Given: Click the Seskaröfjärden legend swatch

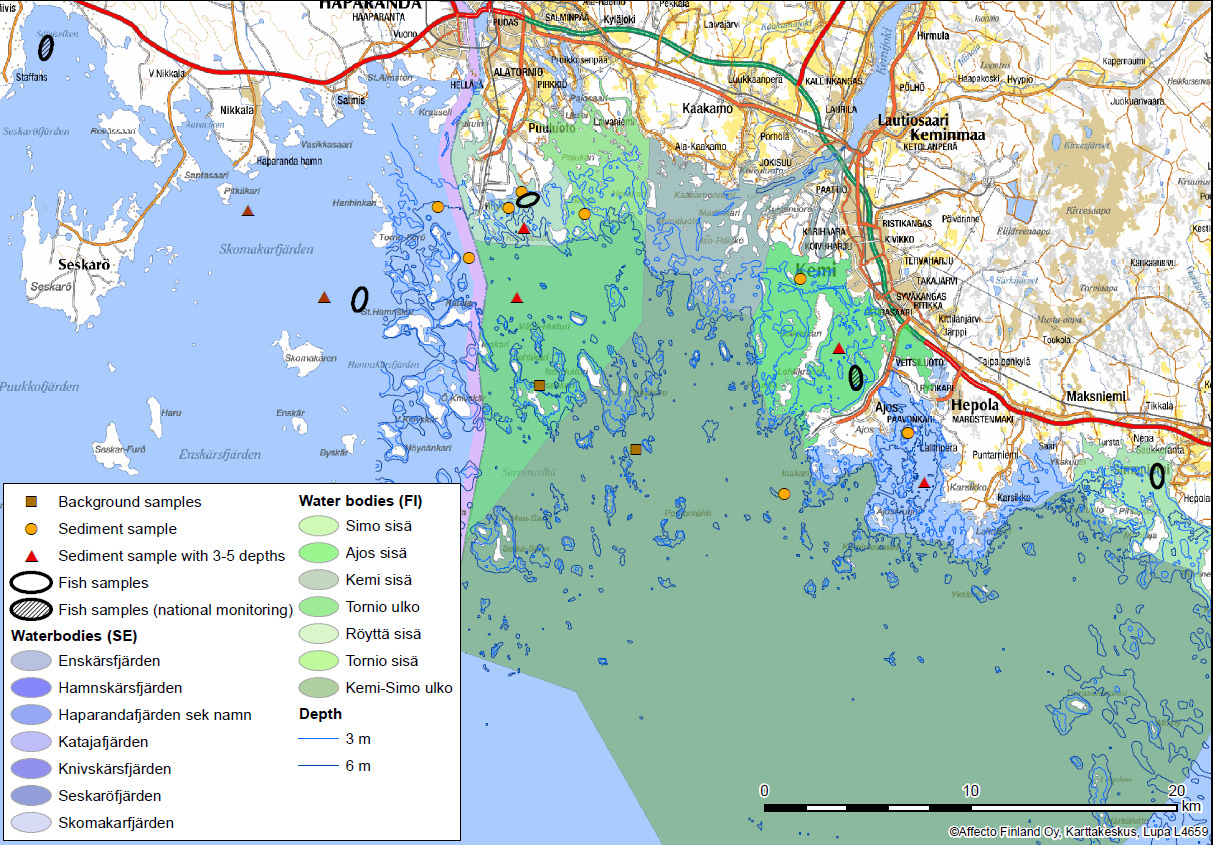Looking at the screenshot, I should coord(30,796).
